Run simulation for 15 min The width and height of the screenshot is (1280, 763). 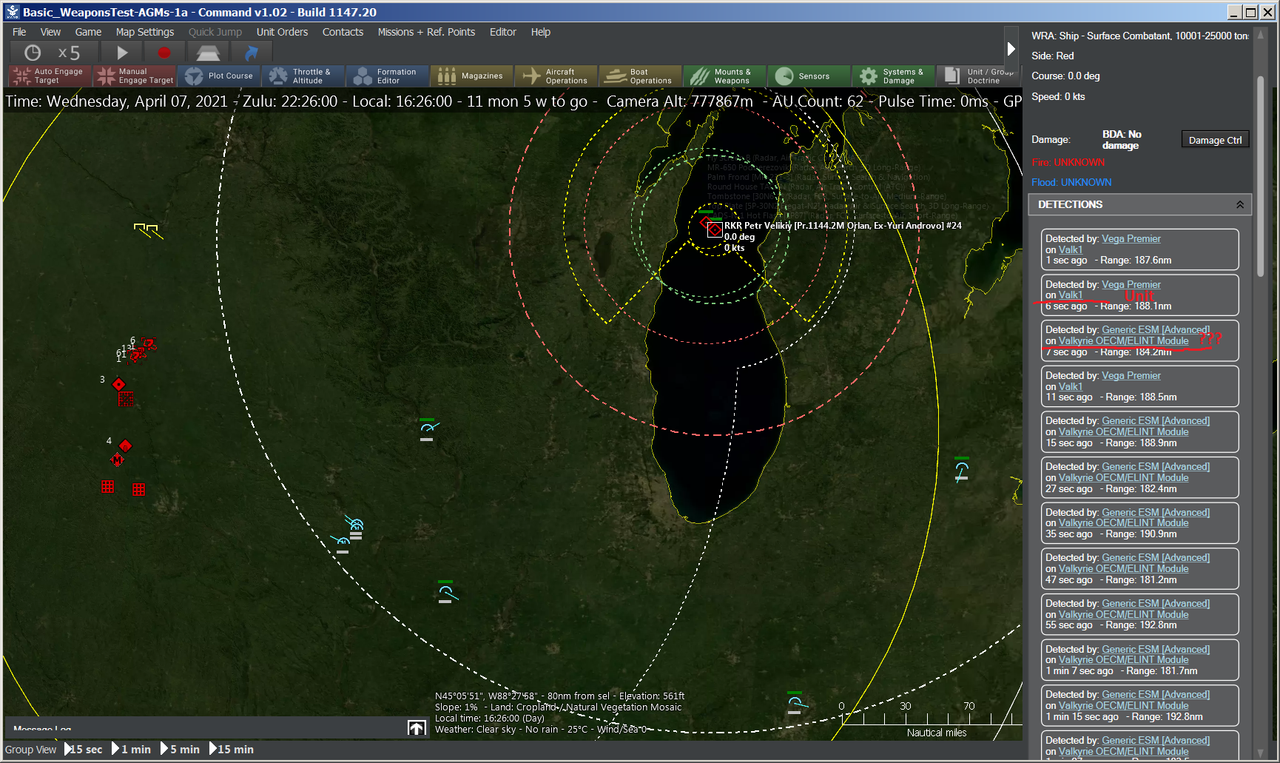pos(231,749)
